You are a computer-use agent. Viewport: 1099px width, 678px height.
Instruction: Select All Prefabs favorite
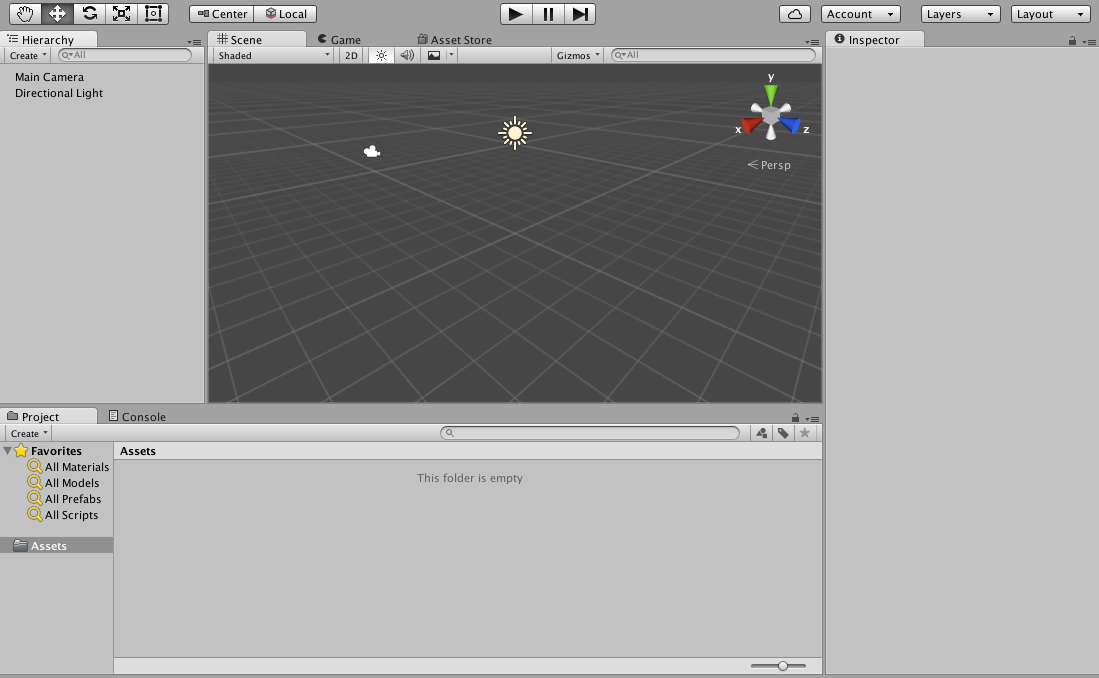[x=64, y=499]
